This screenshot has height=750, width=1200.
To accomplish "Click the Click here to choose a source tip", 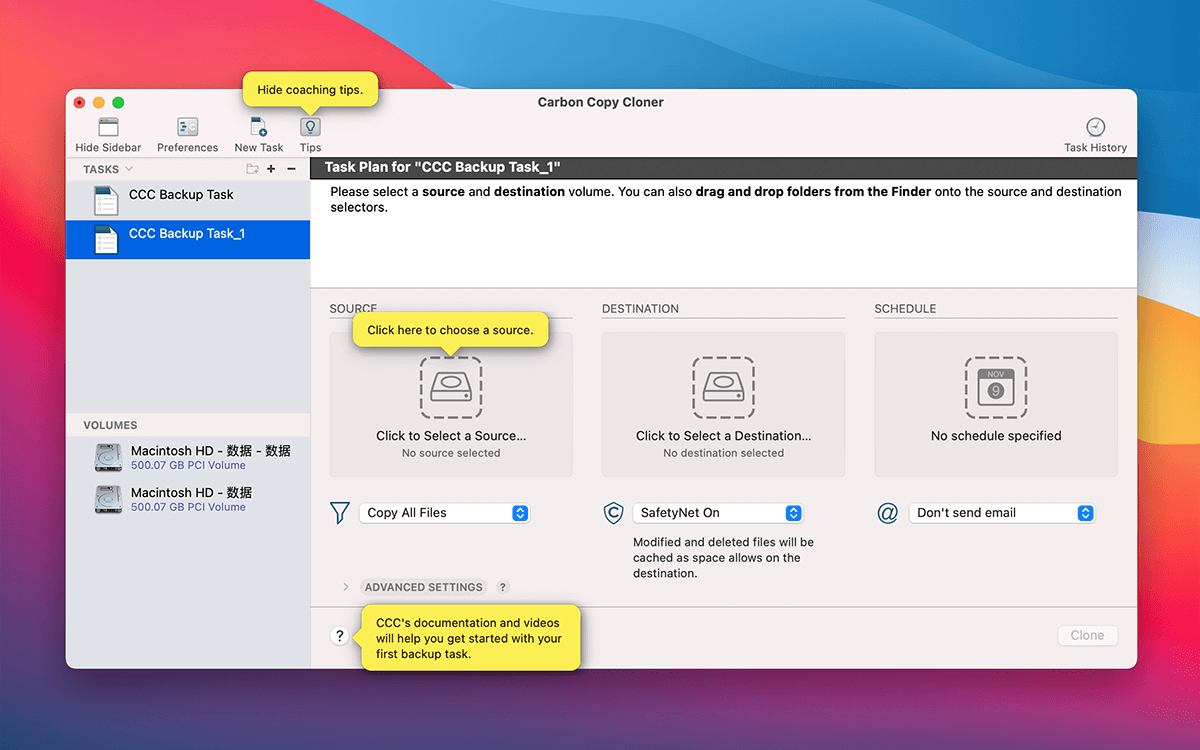I will [x=450, y=330].
